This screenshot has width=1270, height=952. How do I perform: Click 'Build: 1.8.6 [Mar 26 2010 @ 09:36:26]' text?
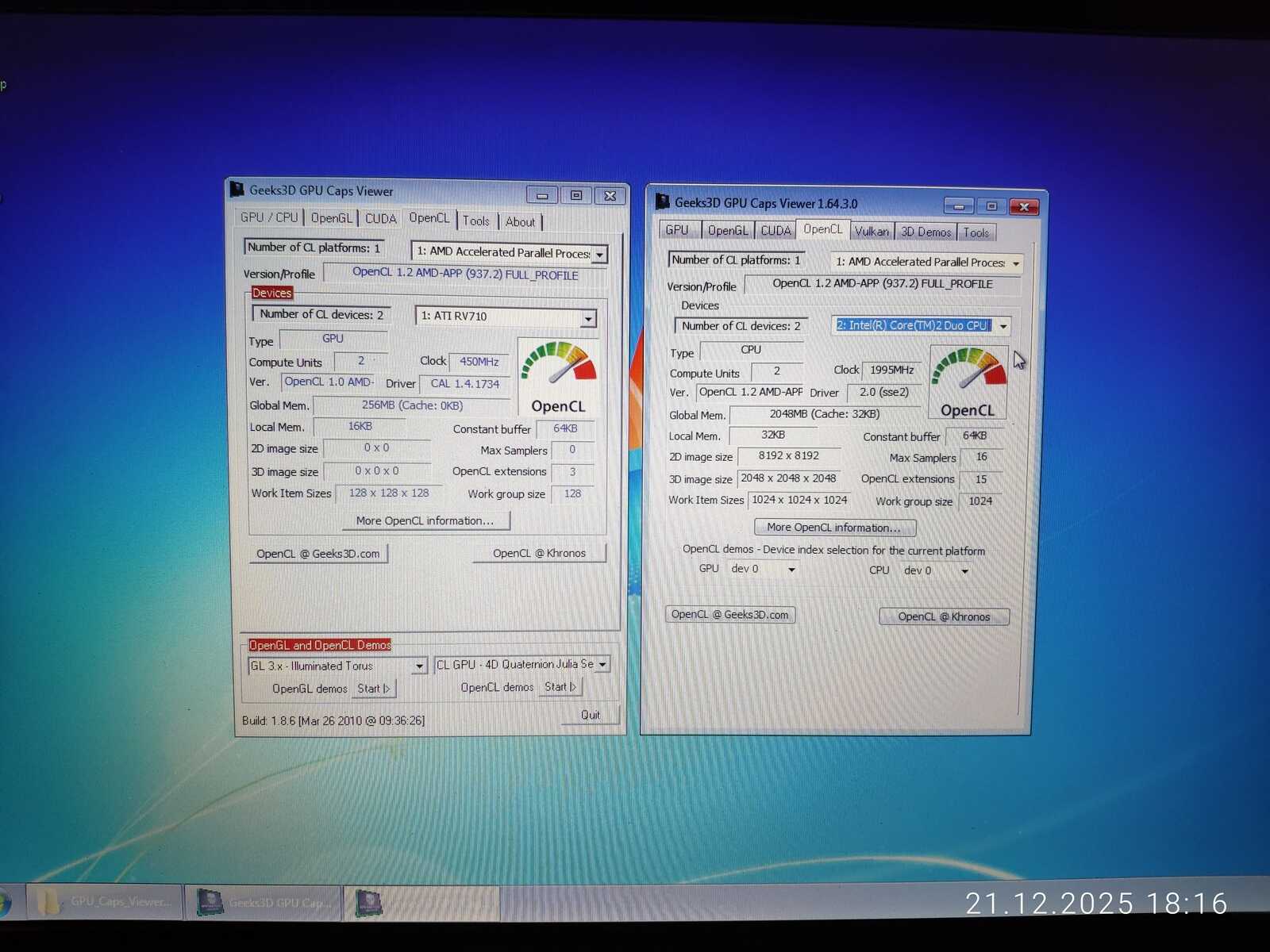pos(333,721)
